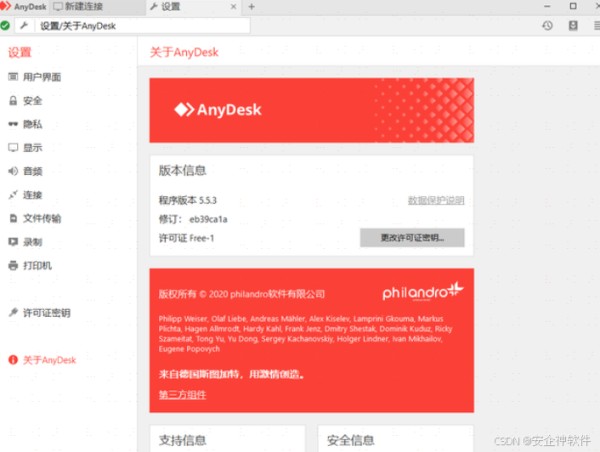Click the 关于AnyDesk page heading
Screen dimensions: 600x452
coord(184,52)
